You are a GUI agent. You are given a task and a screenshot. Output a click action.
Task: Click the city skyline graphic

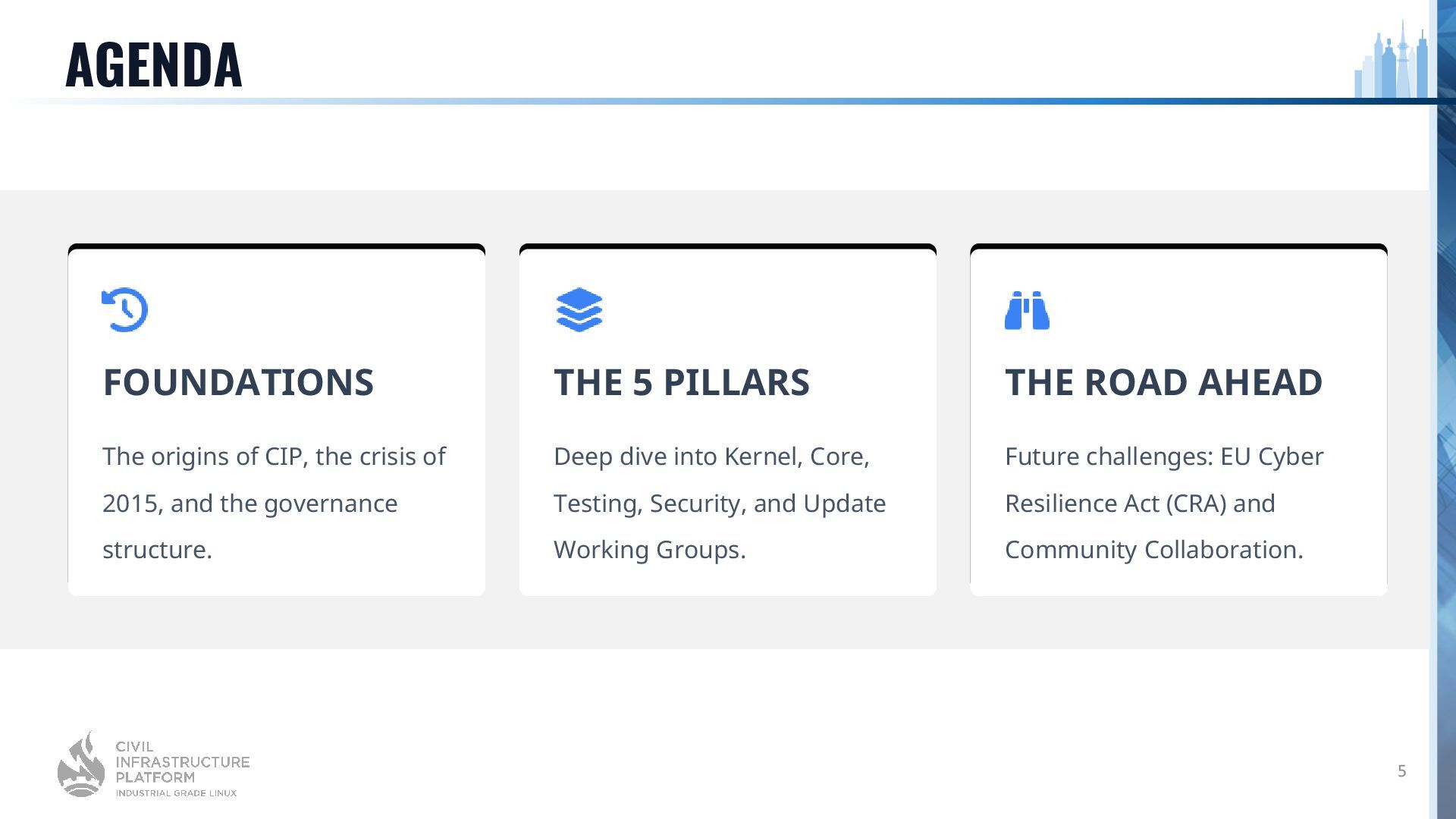[1392, 62]
